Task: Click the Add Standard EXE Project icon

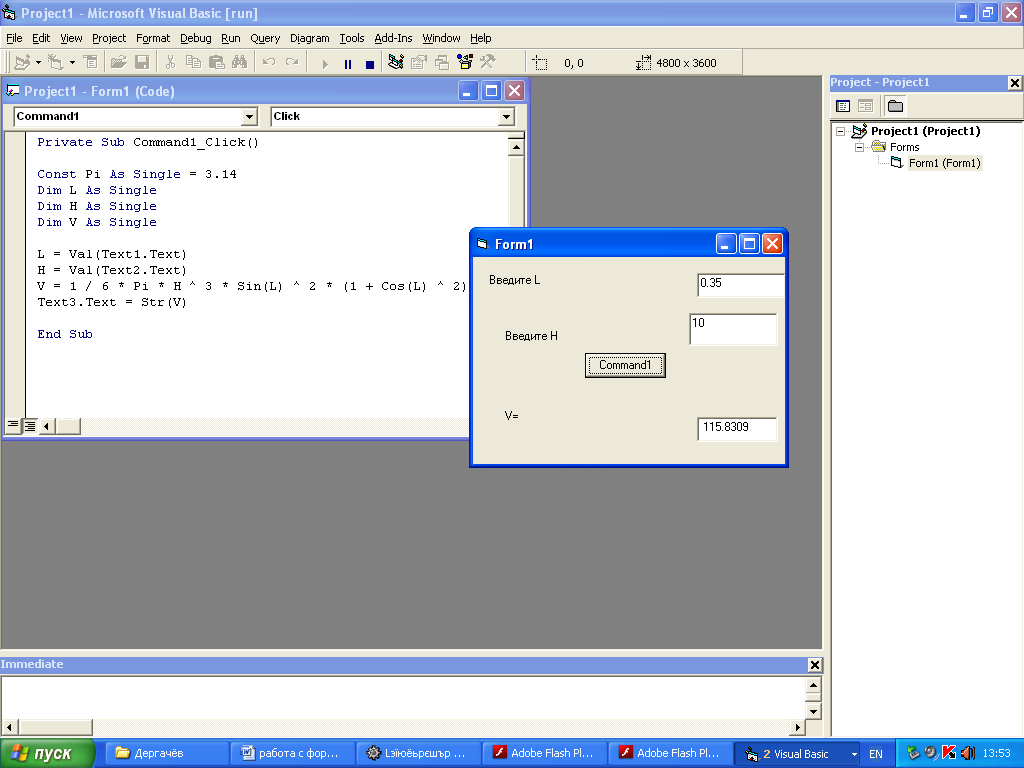Action: pyautogui.click(x=21, y=63)
